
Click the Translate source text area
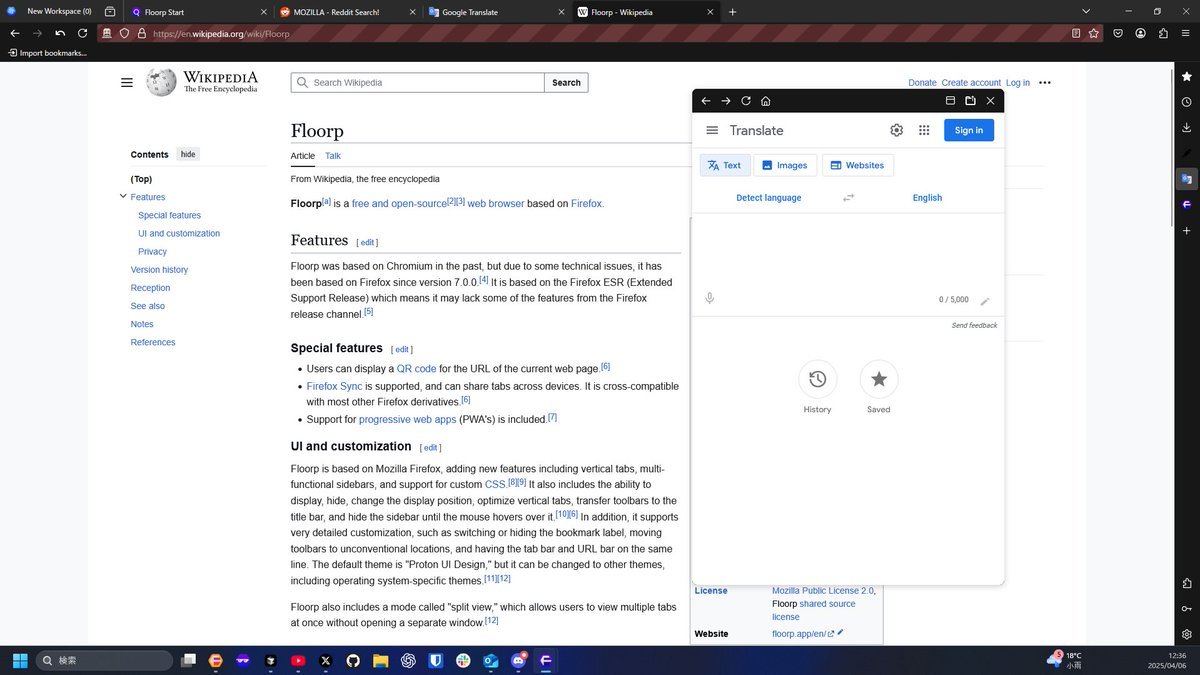(x=848, y=250)
